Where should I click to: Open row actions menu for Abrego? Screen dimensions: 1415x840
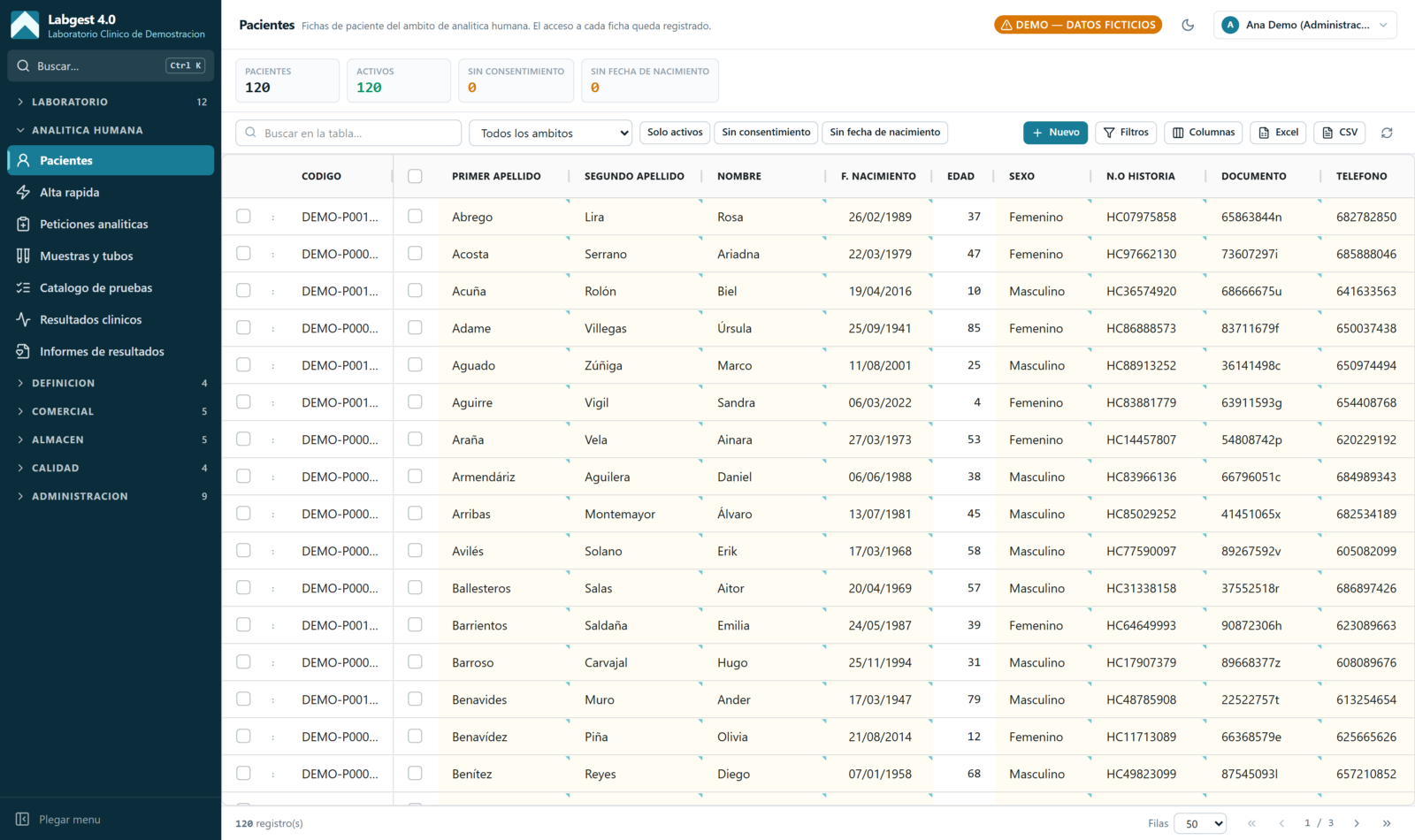272,217
